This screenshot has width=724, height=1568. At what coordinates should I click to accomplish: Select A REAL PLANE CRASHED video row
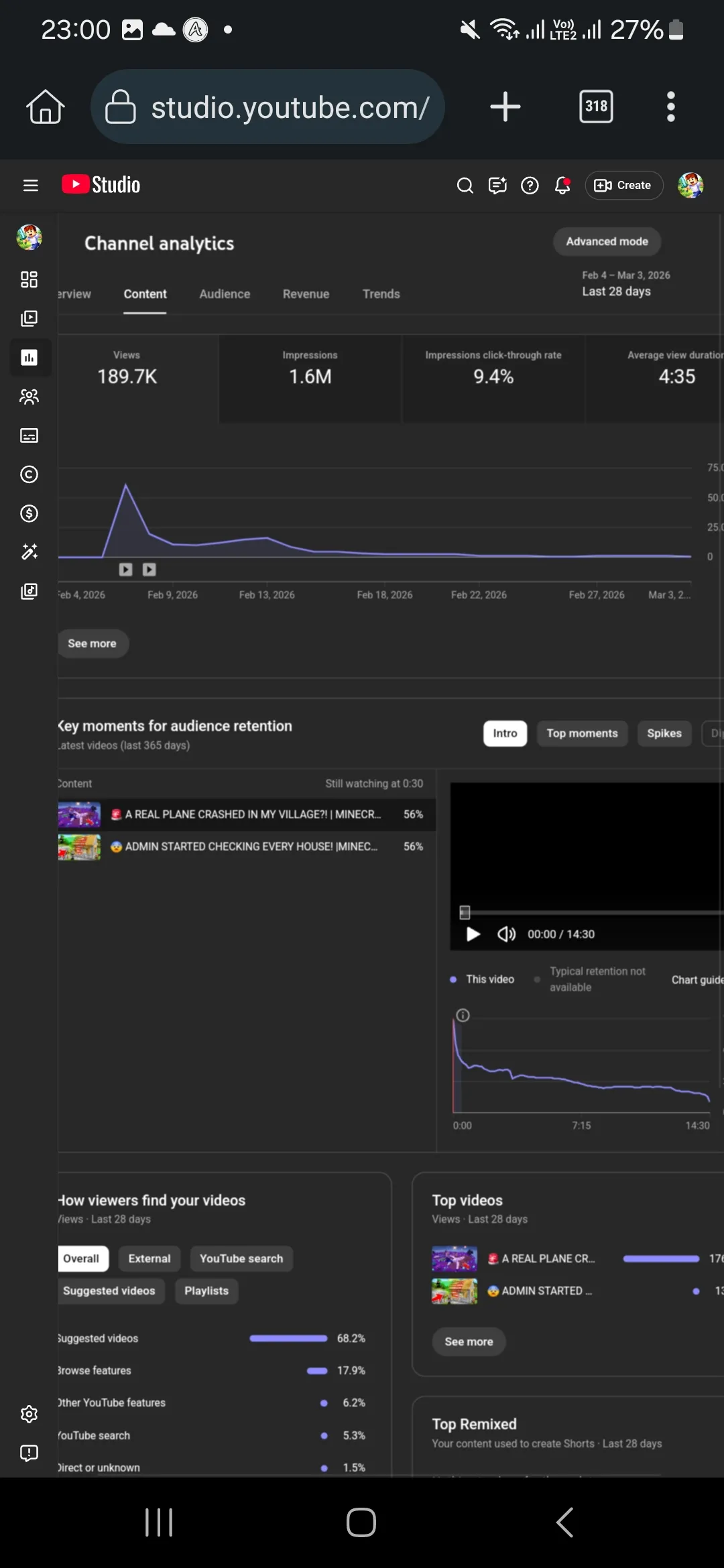point(247,815)
